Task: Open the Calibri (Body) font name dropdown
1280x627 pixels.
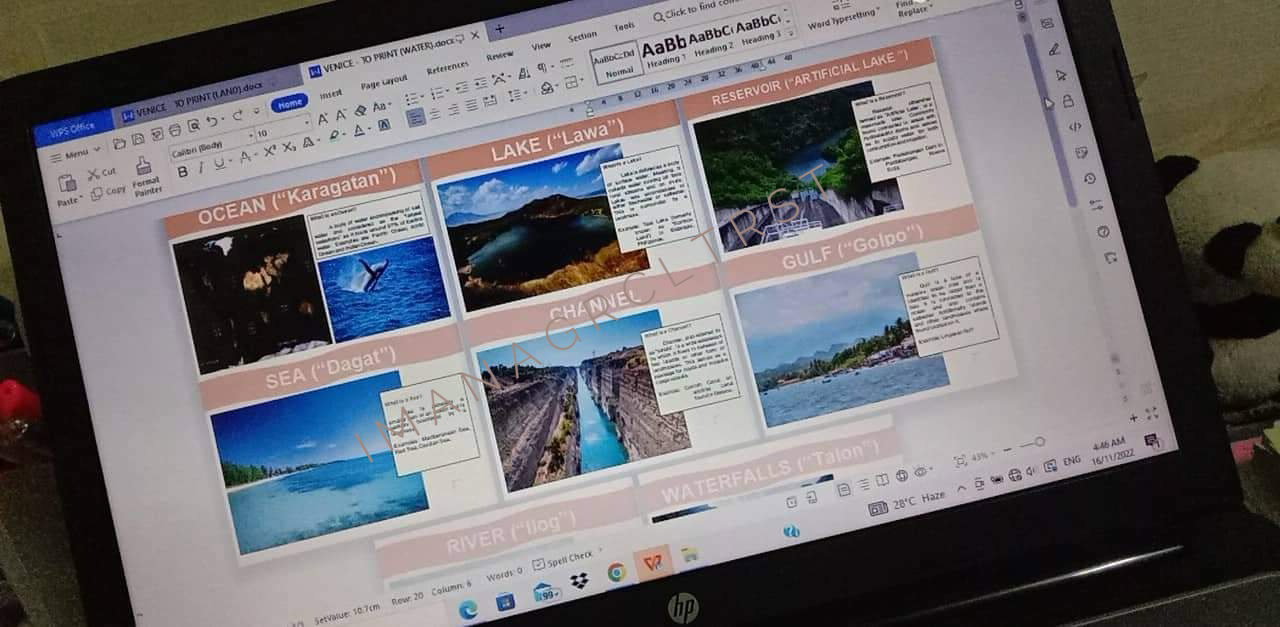Action: (212, 147)
